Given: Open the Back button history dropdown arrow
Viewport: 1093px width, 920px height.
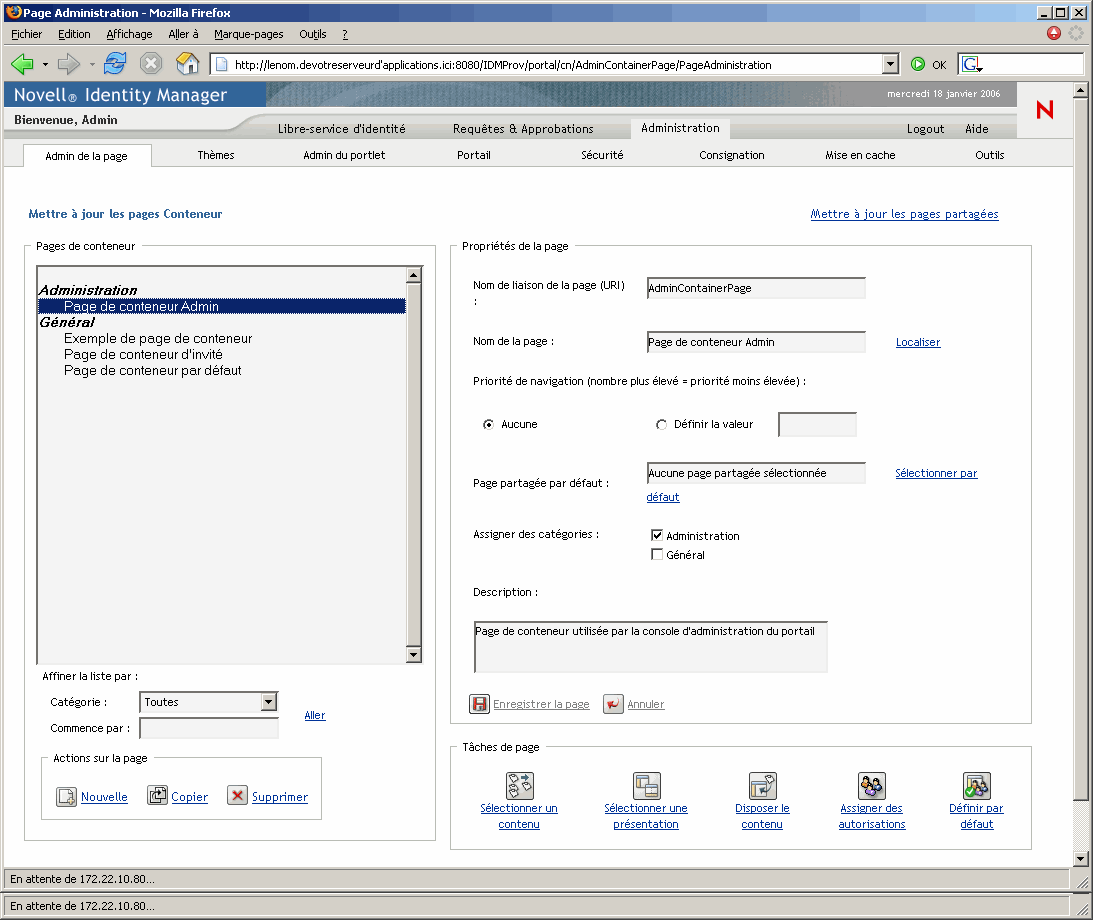Looking at the screenshot, I should (45, 65).
